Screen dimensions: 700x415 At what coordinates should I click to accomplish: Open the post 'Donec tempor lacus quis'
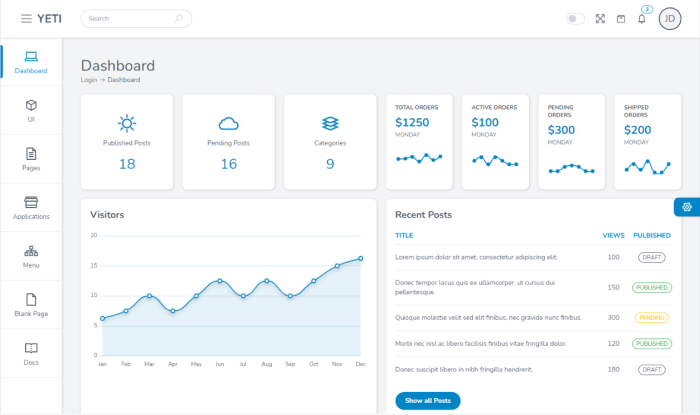pos(475,287)
